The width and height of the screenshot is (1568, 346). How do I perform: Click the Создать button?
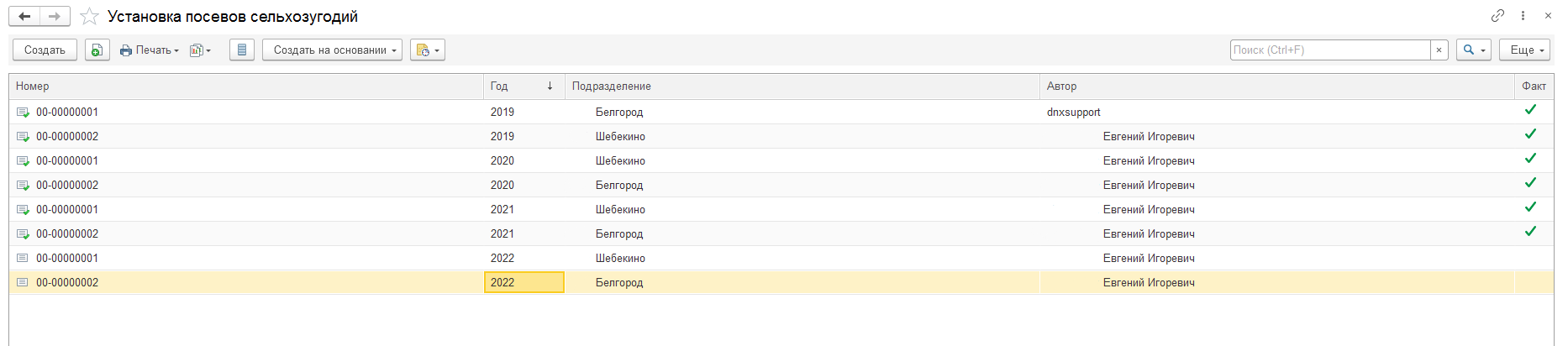45,50
